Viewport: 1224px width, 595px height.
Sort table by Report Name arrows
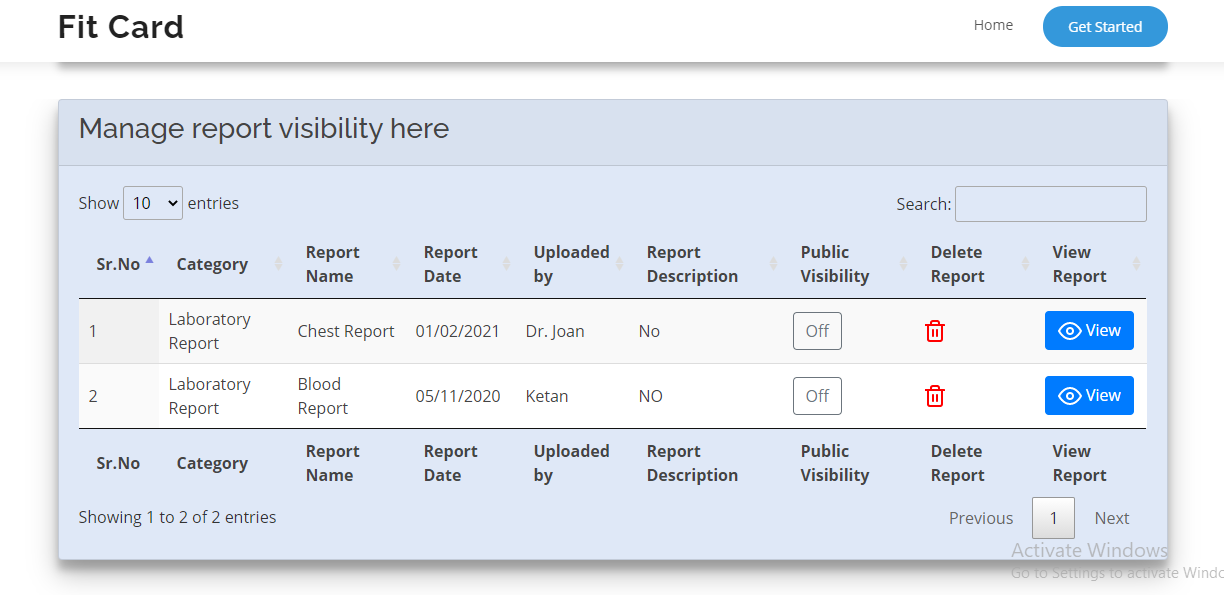396,264
